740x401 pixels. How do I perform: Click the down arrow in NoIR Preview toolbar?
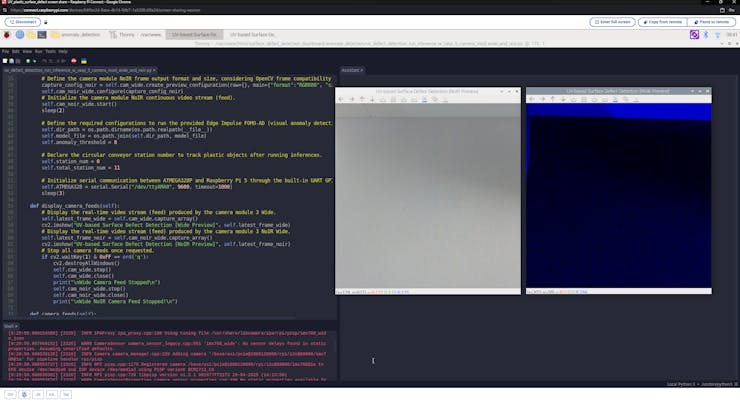click(372, 99)
